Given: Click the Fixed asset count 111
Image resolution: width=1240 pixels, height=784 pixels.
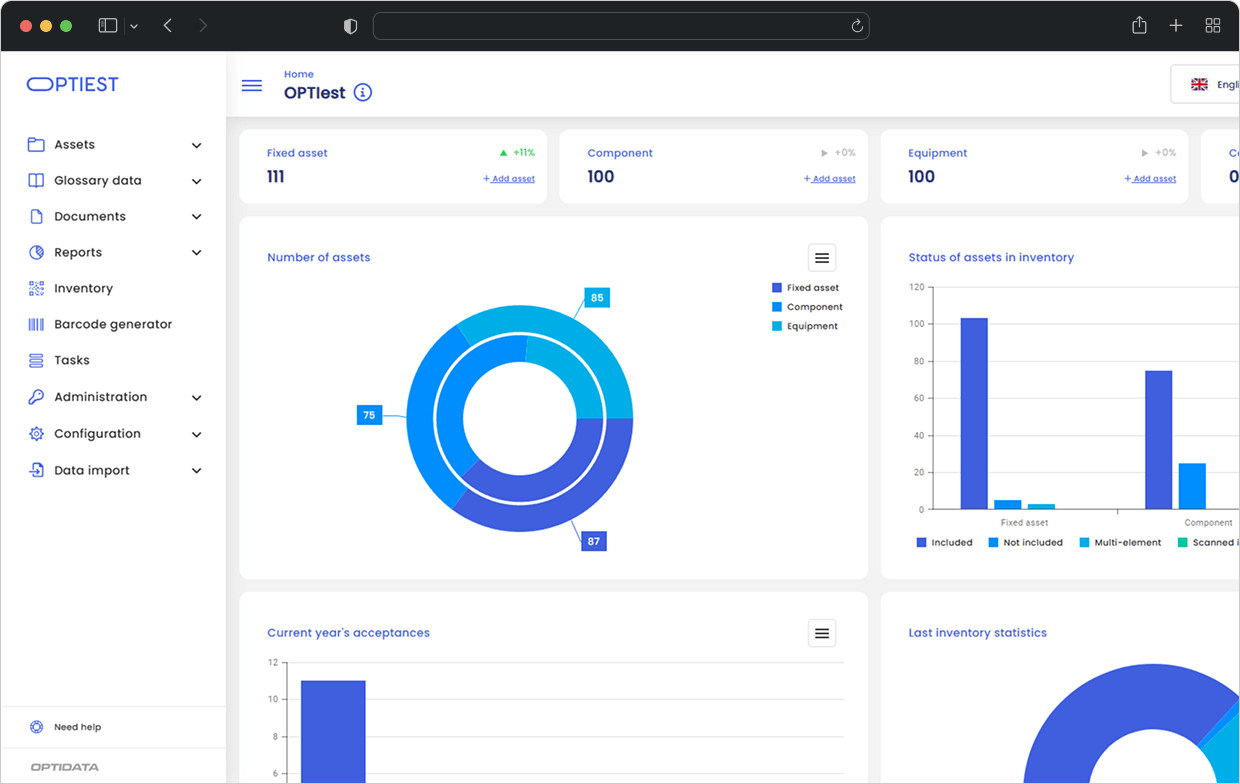Looking at the screenshot, I should point(276,177).
